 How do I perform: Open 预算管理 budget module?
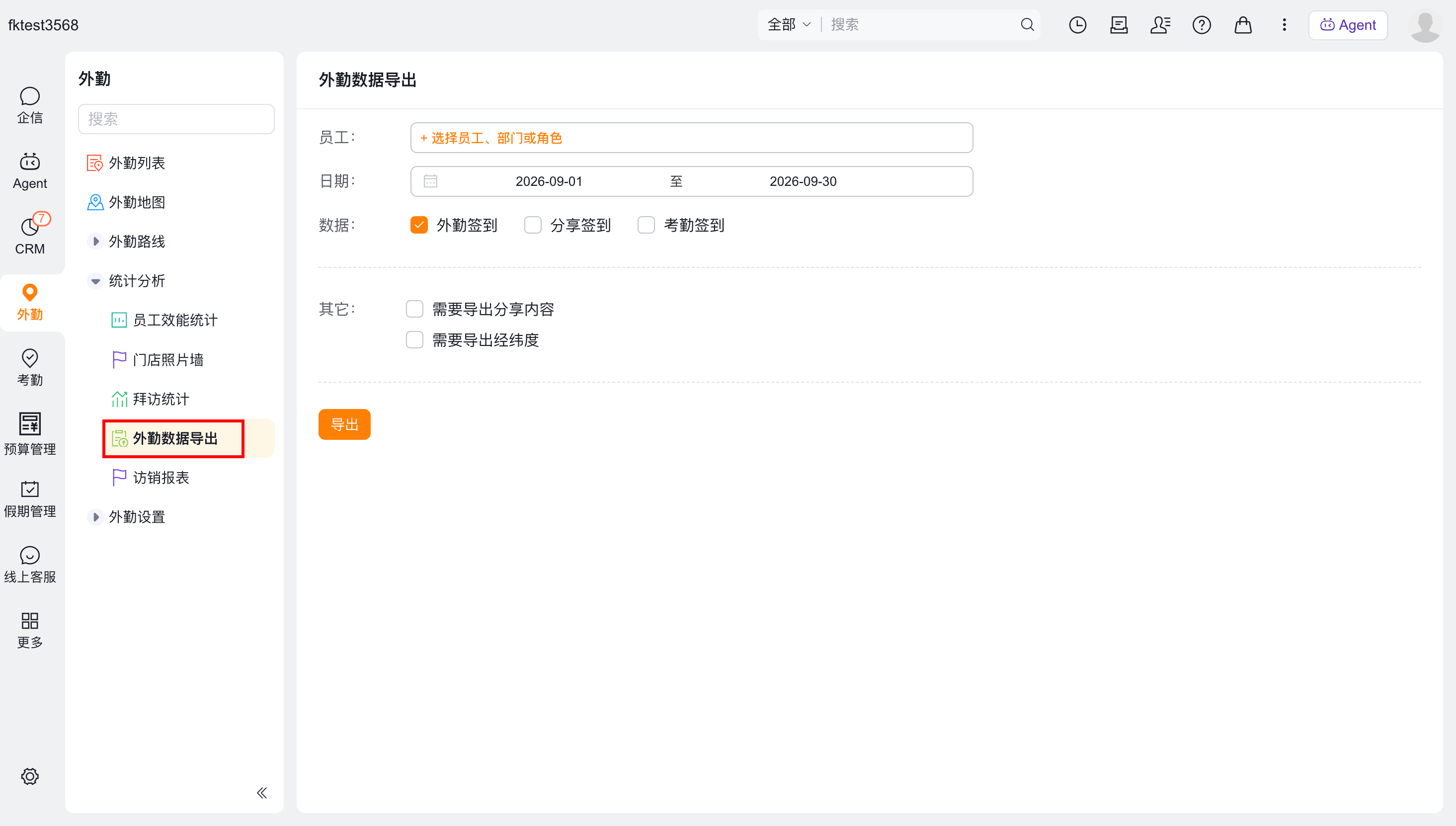(x=29, y=433)
